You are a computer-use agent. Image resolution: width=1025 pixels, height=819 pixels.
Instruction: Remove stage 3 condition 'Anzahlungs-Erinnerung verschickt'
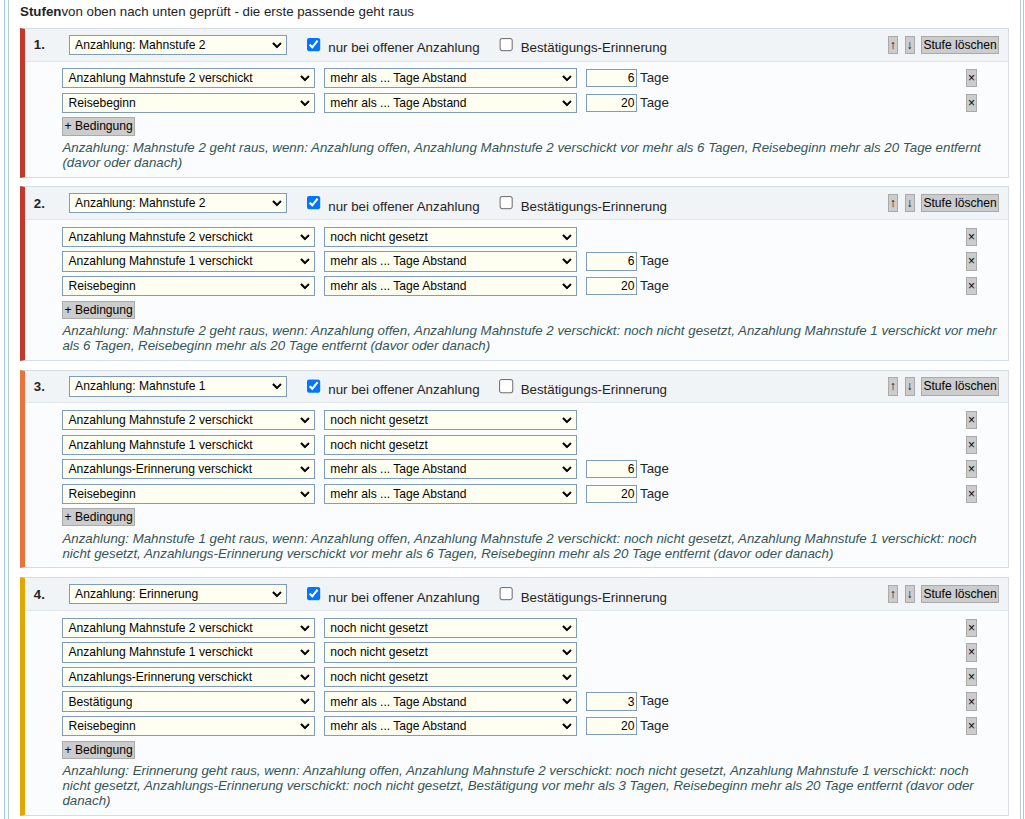point(971,469)
